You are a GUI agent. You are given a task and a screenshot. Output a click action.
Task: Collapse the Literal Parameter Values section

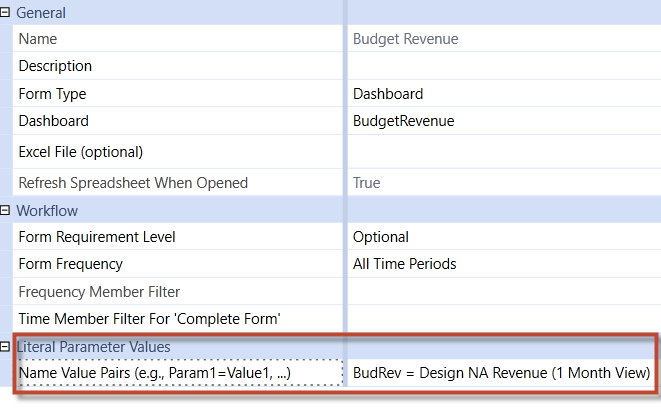pyautogui.click(x=6, y=347)
